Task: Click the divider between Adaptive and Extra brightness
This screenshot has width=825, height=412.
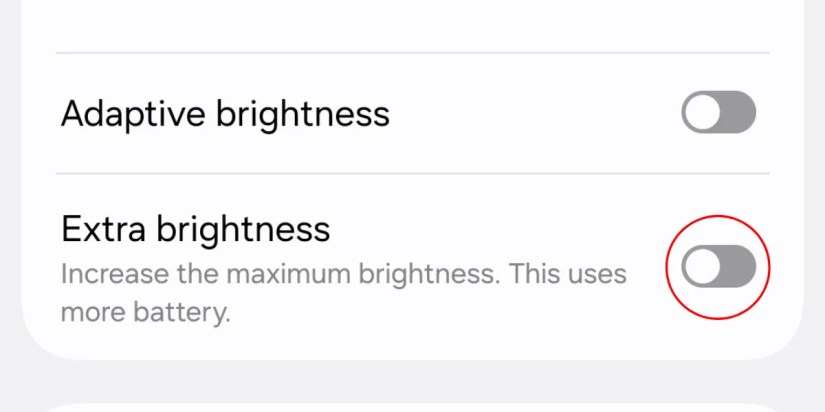Action: 412,173
